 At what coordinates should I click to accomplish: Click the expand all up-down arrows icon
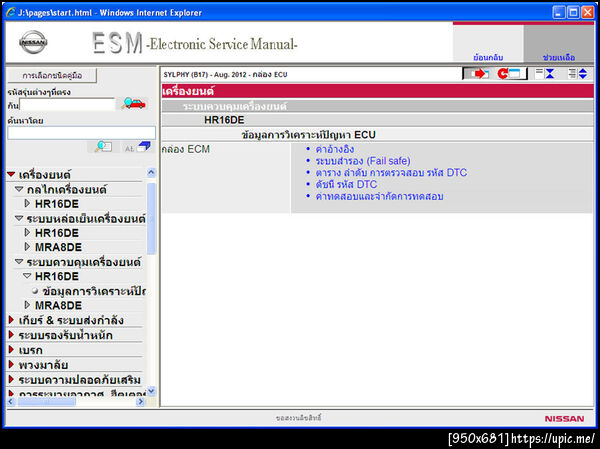tap(578, 73)
